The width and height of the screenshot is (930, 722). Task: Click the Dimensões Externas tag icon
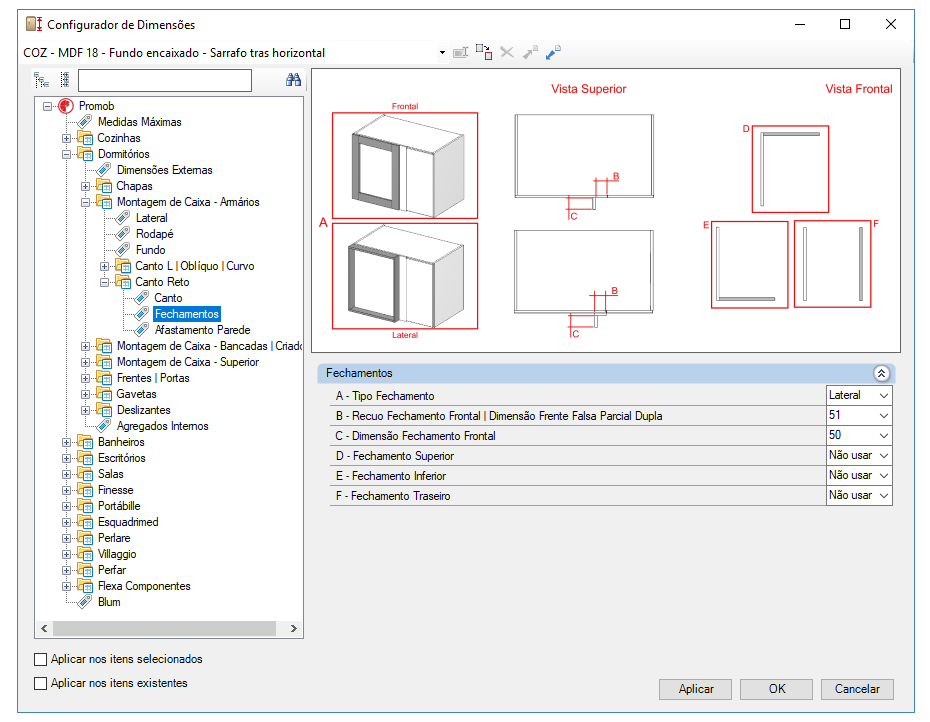pos(104,170)
